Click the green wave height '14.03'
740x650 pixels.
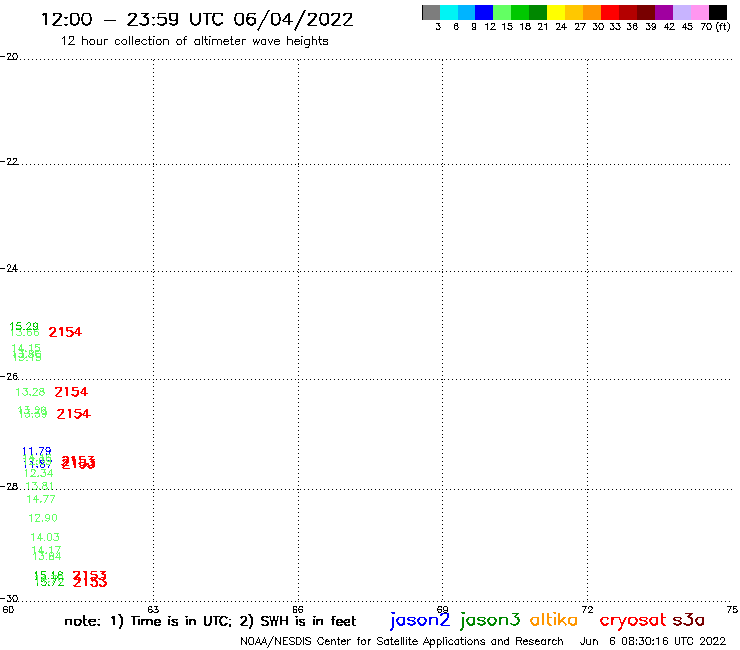45,537
